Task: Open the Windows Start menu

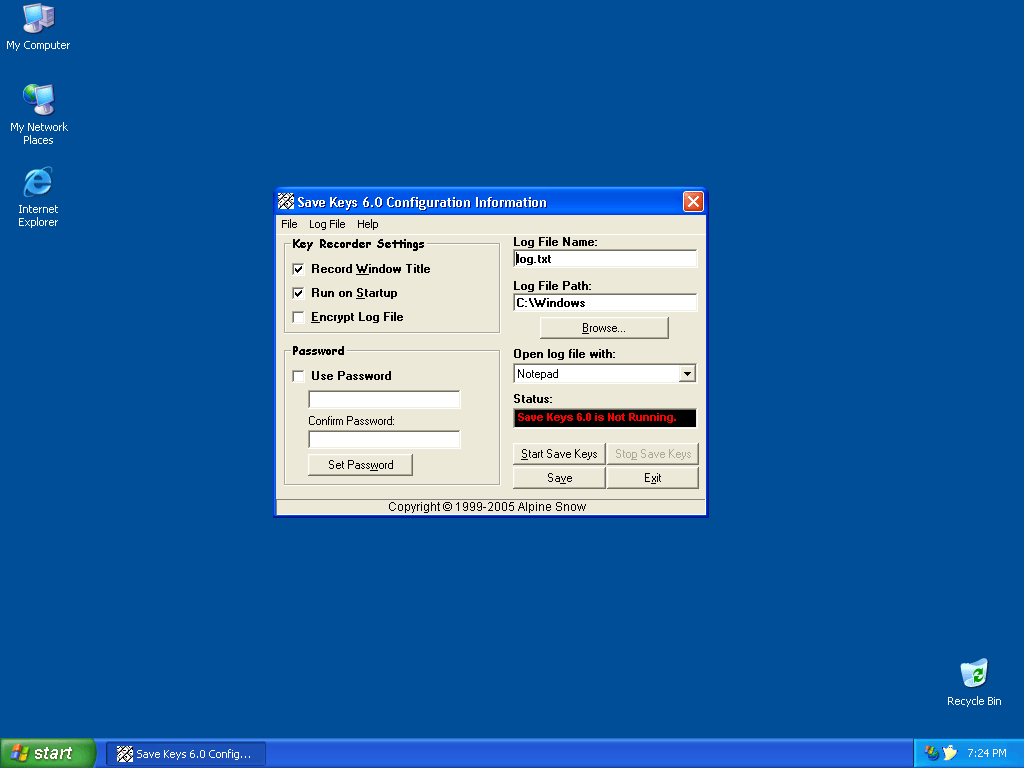Action: [x=48, y=753]
